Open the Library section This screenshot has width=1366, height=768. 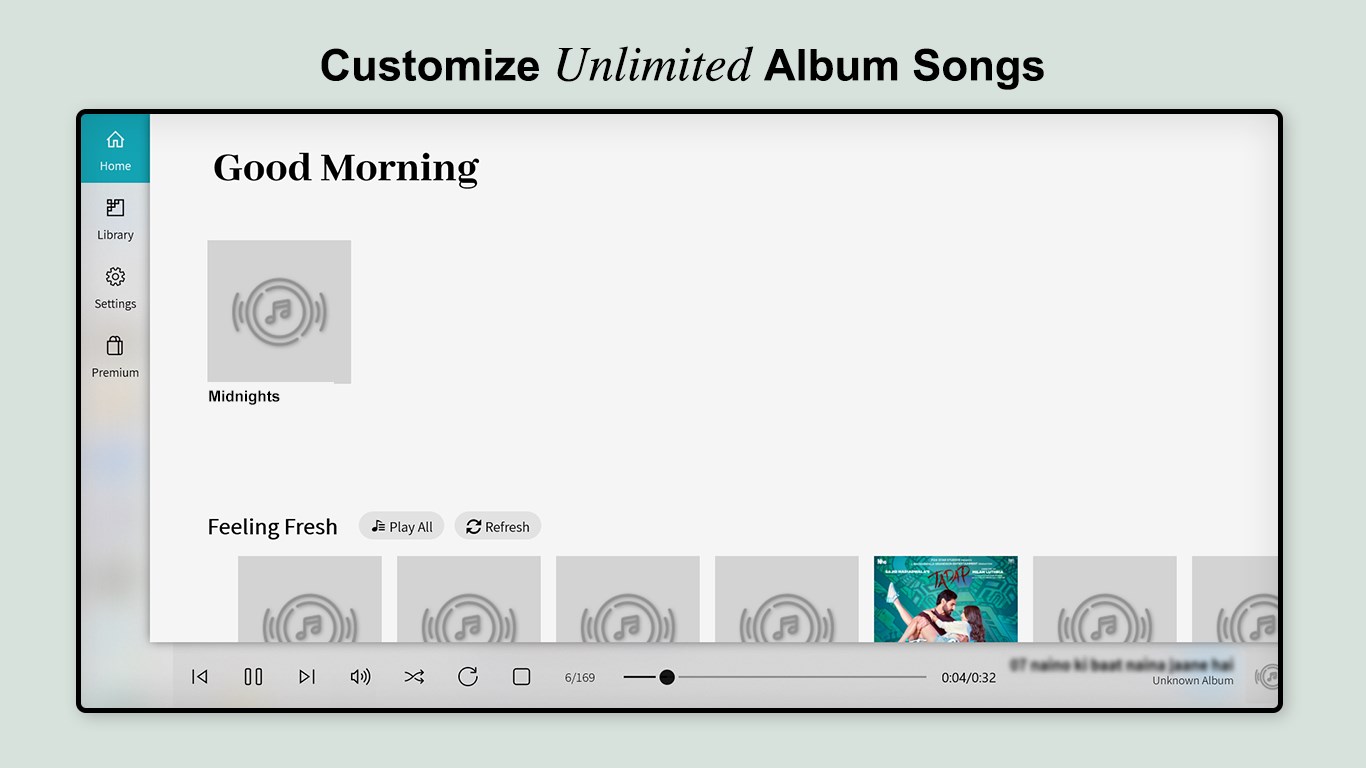click(x=115, y=218)
